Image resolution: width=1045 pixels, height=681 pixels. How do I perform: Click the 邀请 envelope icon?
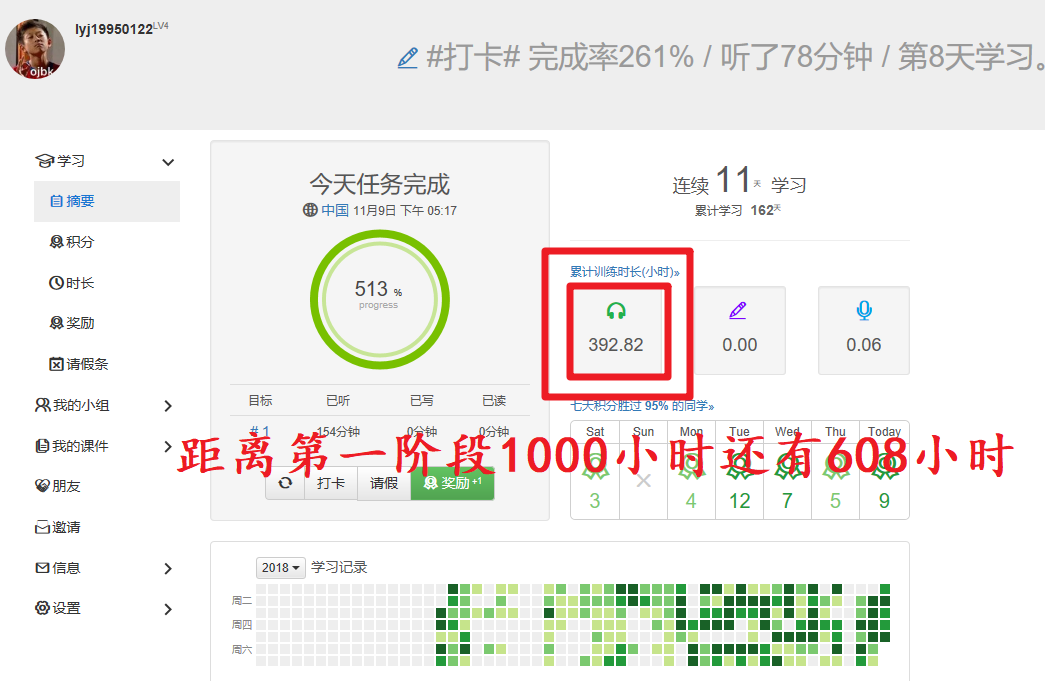click(x=43, y=528)
